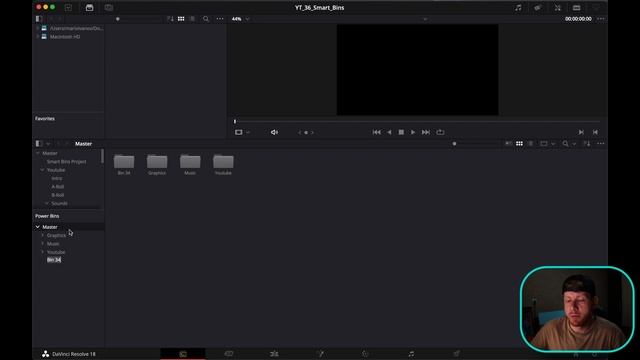Viewport: 640px width, 360px height.
Task: Open the Capture panel icon in top bar
Action: pos(576,8)
